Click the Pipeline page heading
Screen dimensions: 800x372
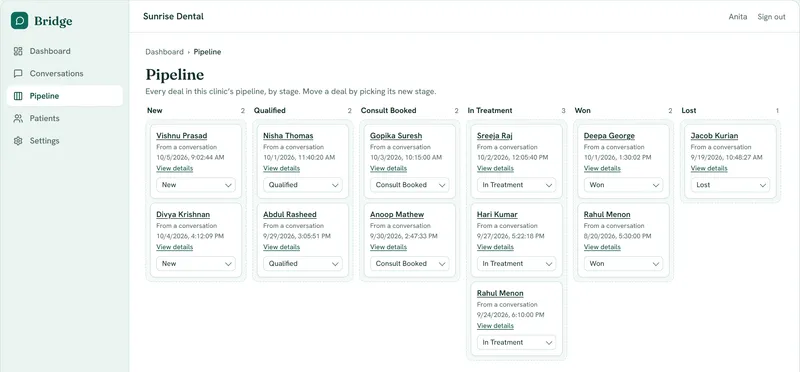(174, 75)
